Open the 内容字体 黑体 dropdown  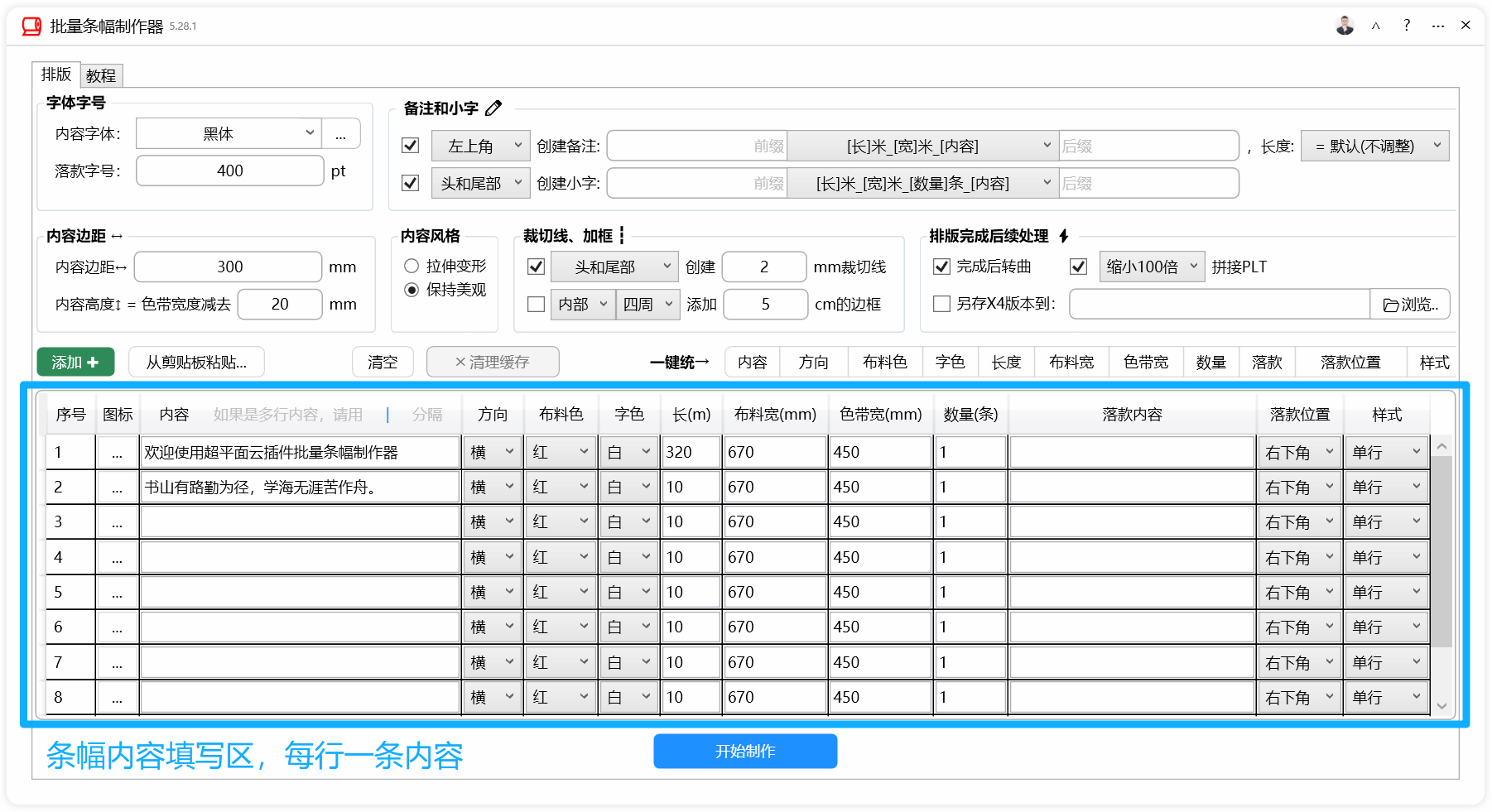229,134
